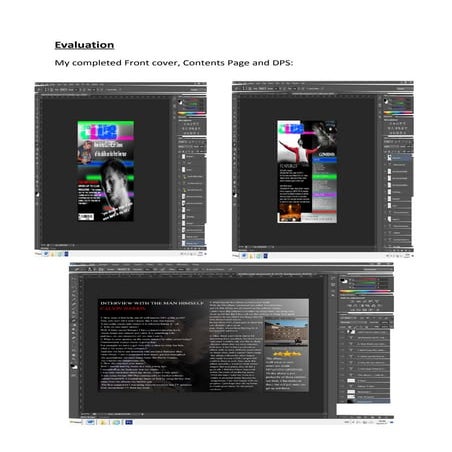Click the Color panel foreground swatch in contents page screenshot

coord(386,101)
